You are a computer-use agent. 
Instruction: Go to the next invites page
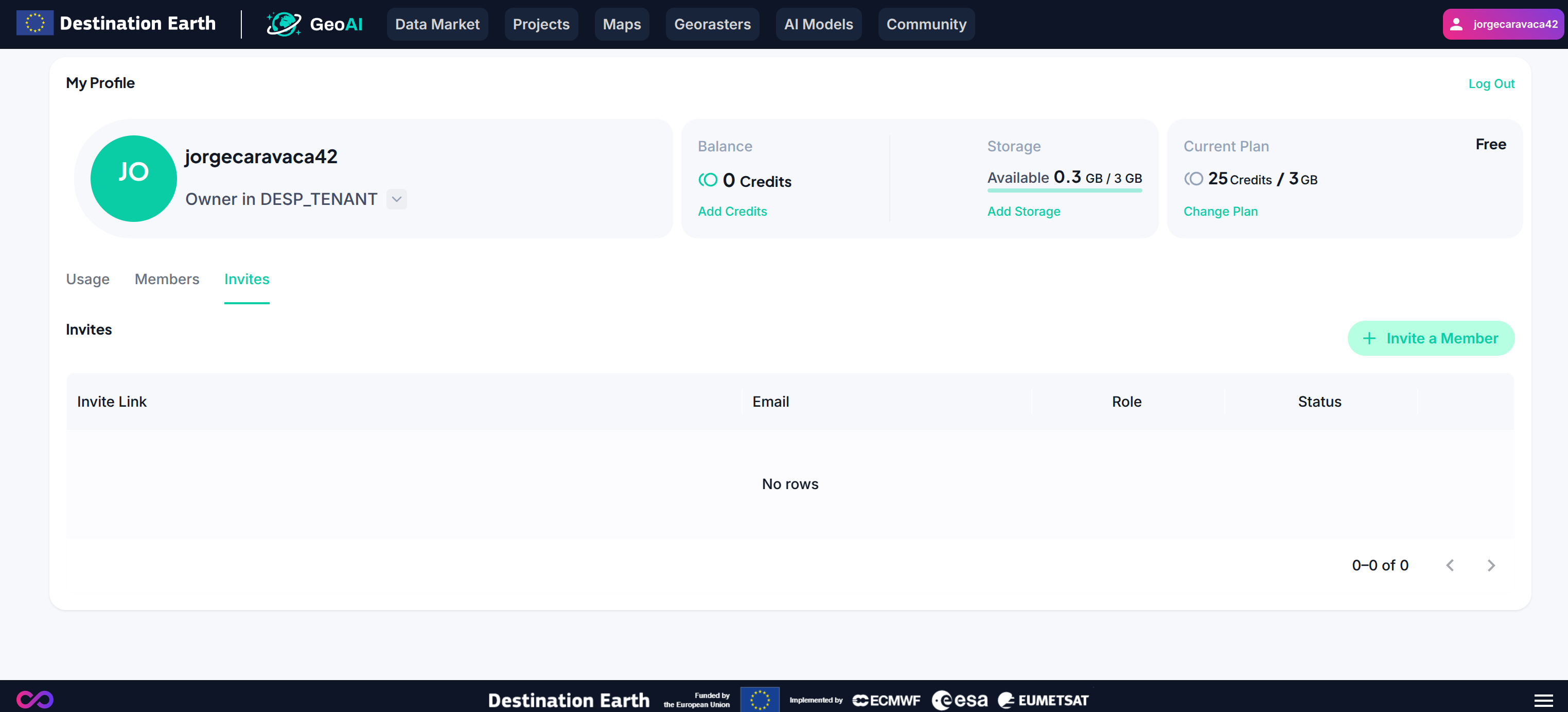point(1491,565)
